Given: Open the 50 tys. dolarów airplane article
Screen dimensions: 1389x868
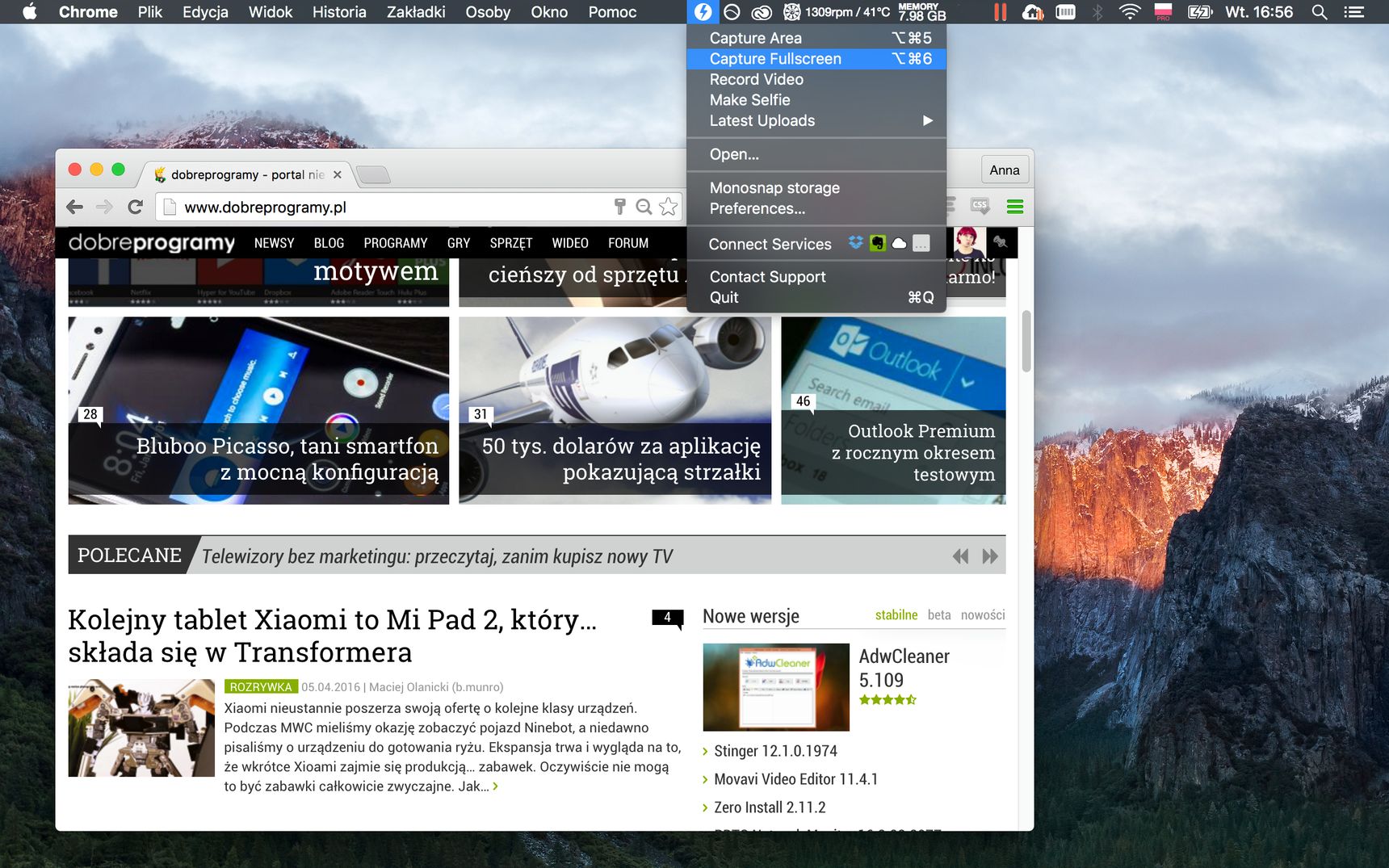Looking at the screenshot, I should [615, 410].
